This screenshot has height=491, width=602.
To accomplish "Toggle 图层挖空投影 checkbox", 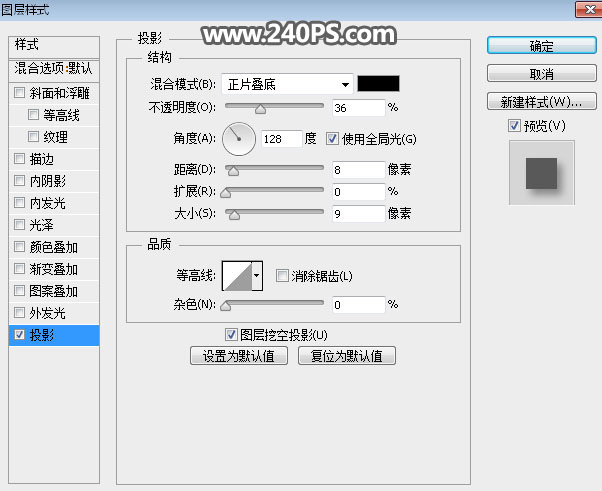I will 231,335.
